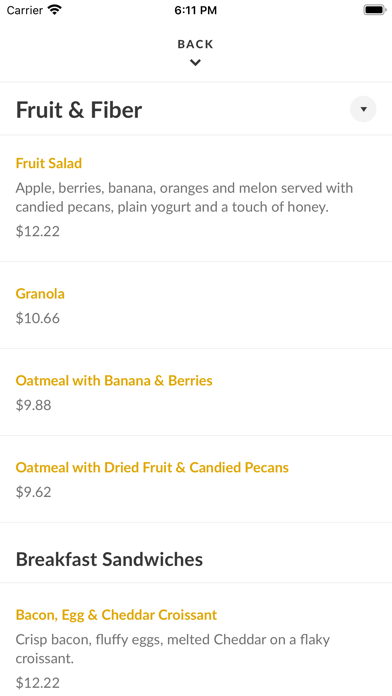Screen dimensions: 392x696
Task: Tap the 6:11 PM clock
Action: [x=196, y=10]
